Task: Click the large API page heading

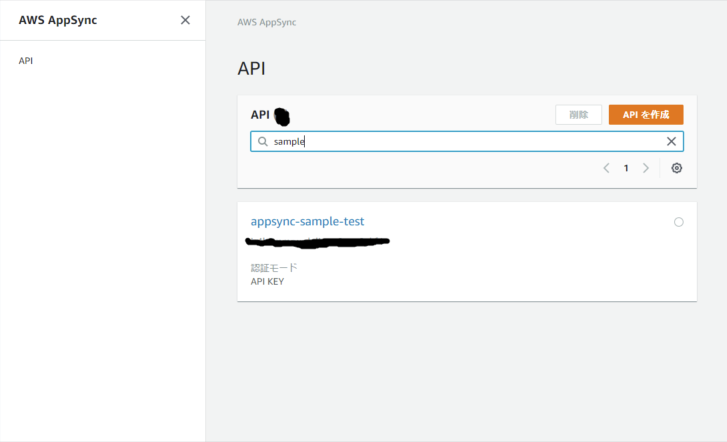Action: coord(251,69)
